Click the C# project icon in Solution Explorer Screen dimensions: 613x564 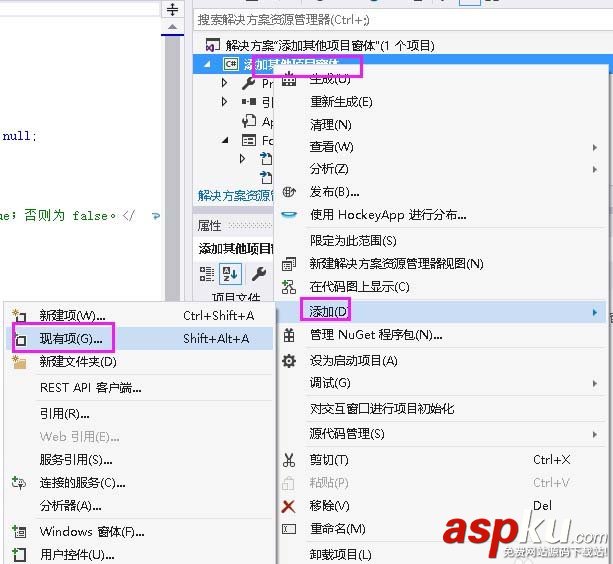(x=231, y=64)
